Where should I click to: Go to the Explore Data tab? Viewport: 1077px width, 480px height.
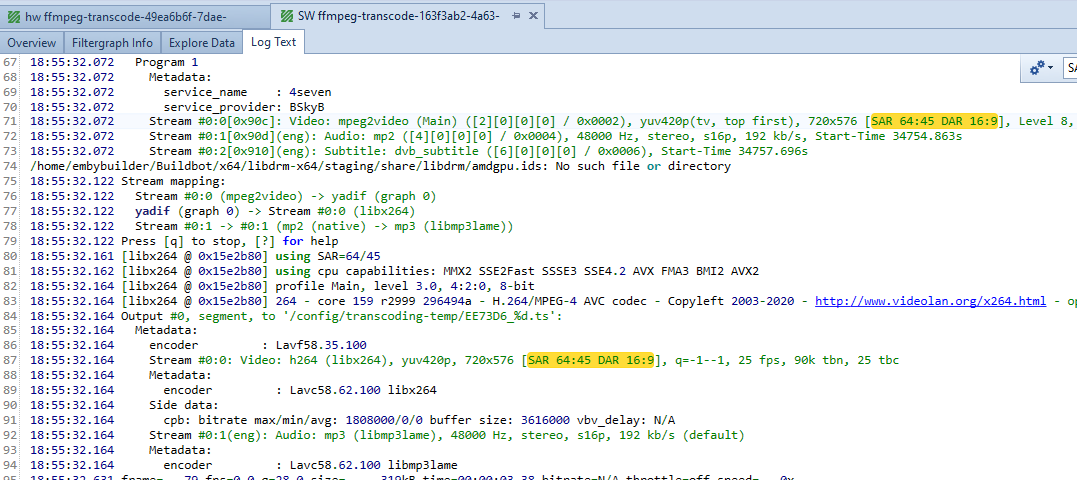(x=202, y=43)
